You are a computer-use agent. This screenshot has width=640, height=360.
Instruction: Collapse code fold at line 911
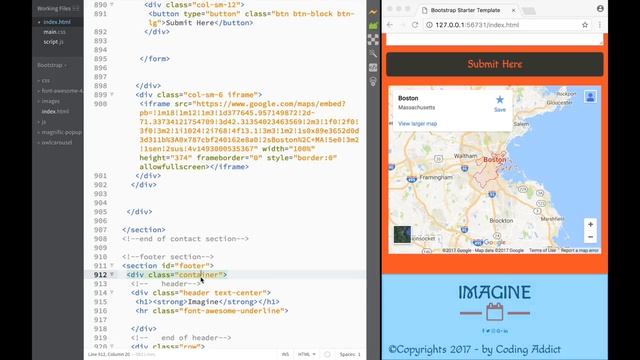[112, 266]
